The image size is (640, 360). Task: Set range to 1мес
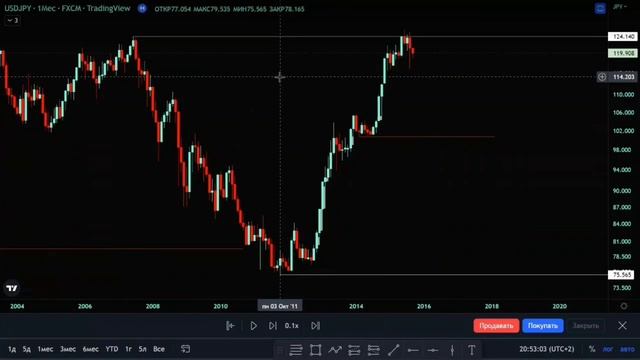pos(45,349)
